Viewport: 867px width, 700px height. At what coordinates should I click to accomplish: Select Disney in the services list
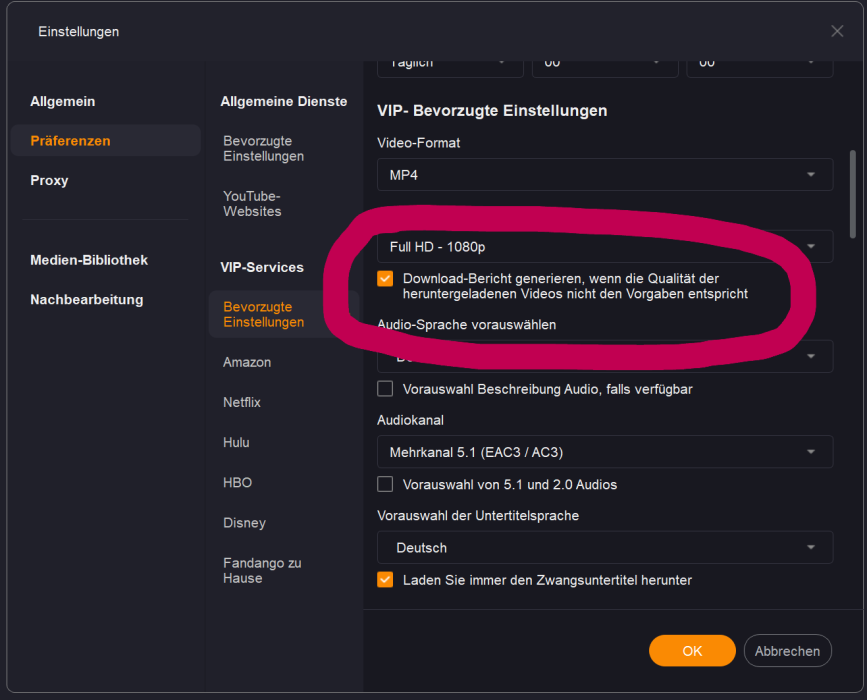tap(244, 523)
